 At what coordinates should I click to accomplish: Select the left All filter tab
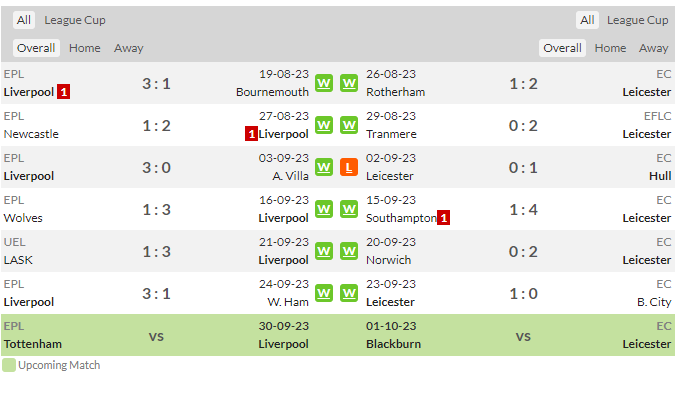coord(24,20)
